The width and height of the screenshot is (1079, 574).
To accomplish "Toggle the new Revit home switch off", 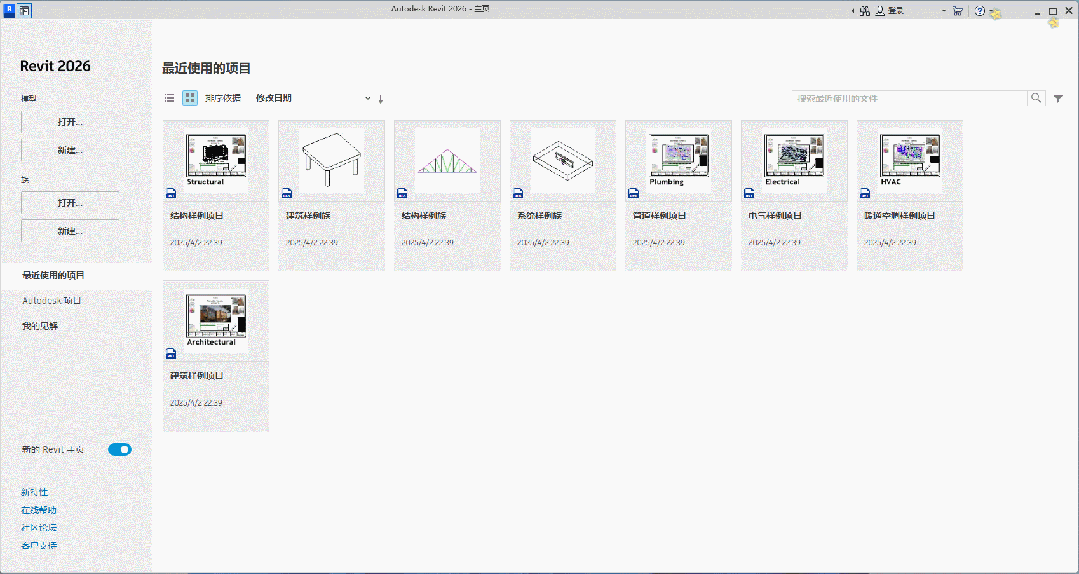I will coord(120,449).
